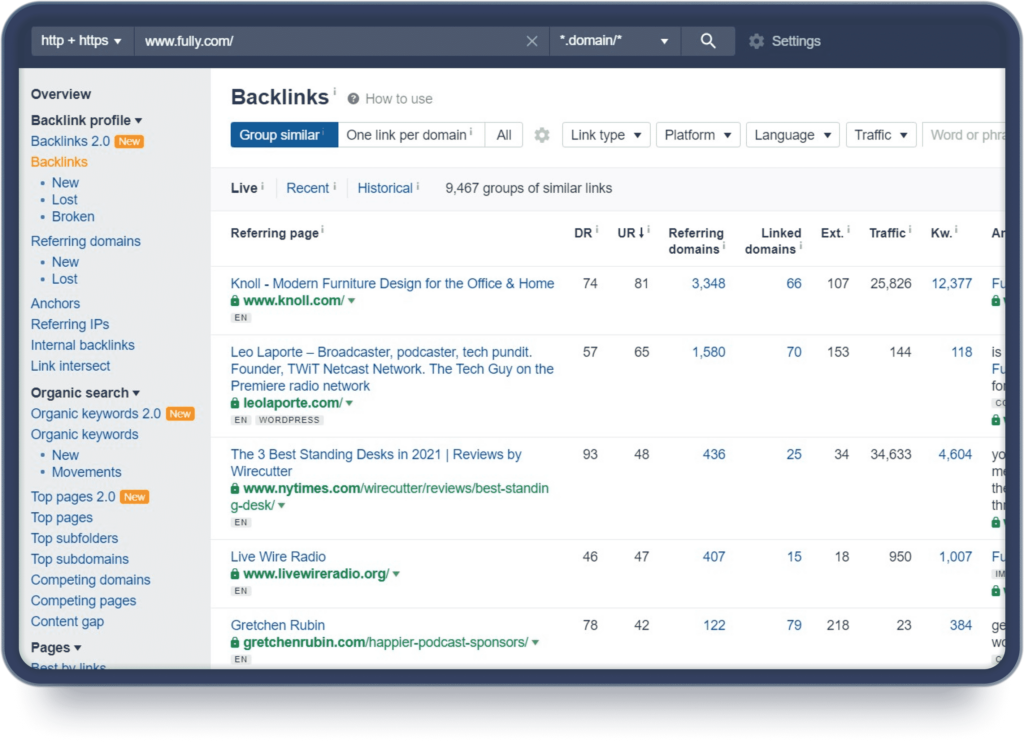This screenshot has height=745, width=1024.
Task: Open Link intersect in sidebar
Action: tap(71, 366)
